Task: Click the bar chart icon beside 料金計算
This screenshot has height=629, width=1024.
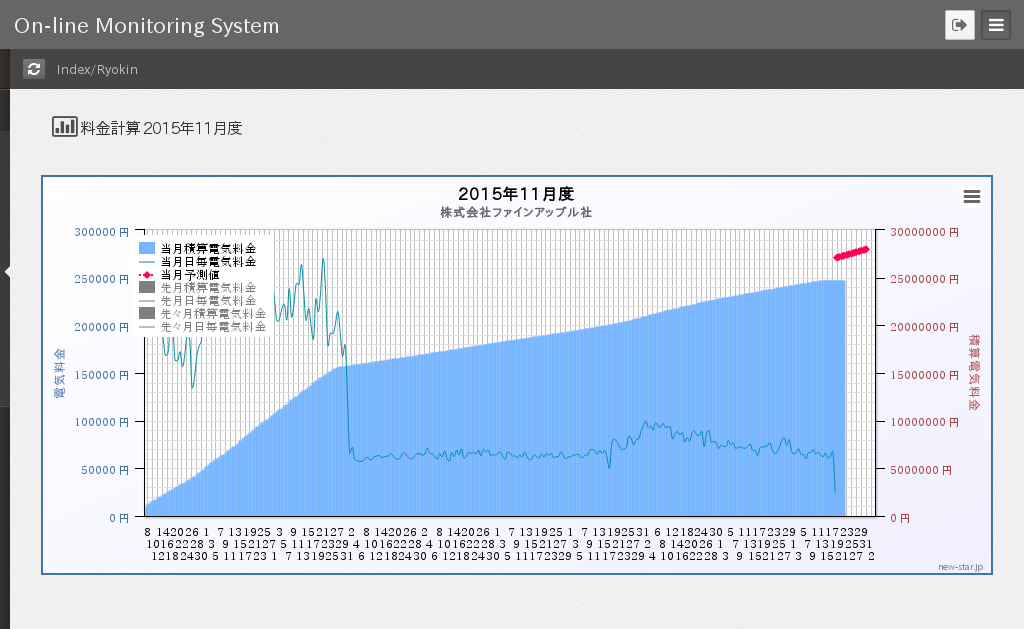Action: [64, 127]
